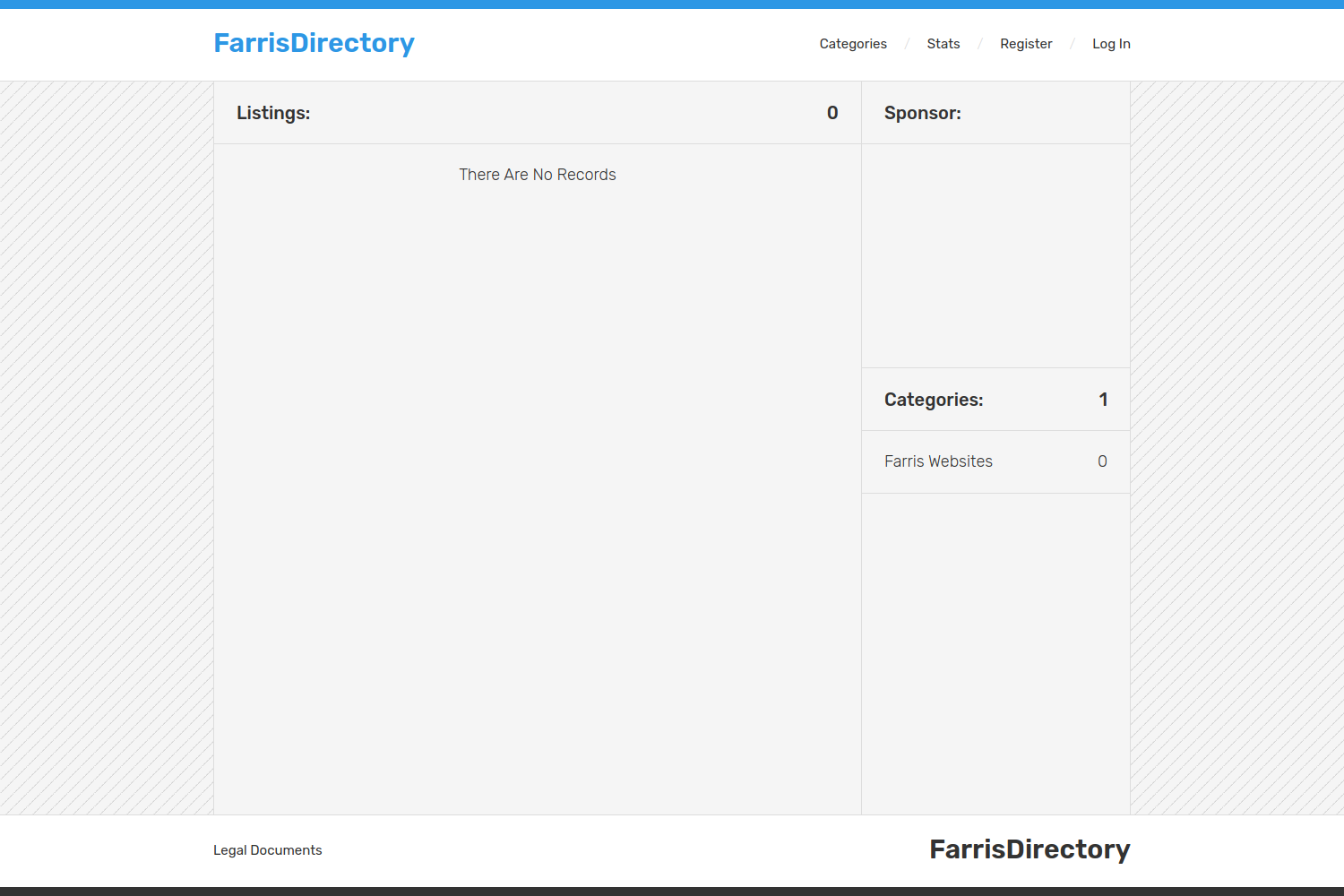This screenshot has width=1344, height=896.
Task: Open the Farris Websites category
Action: pos(938,461)
